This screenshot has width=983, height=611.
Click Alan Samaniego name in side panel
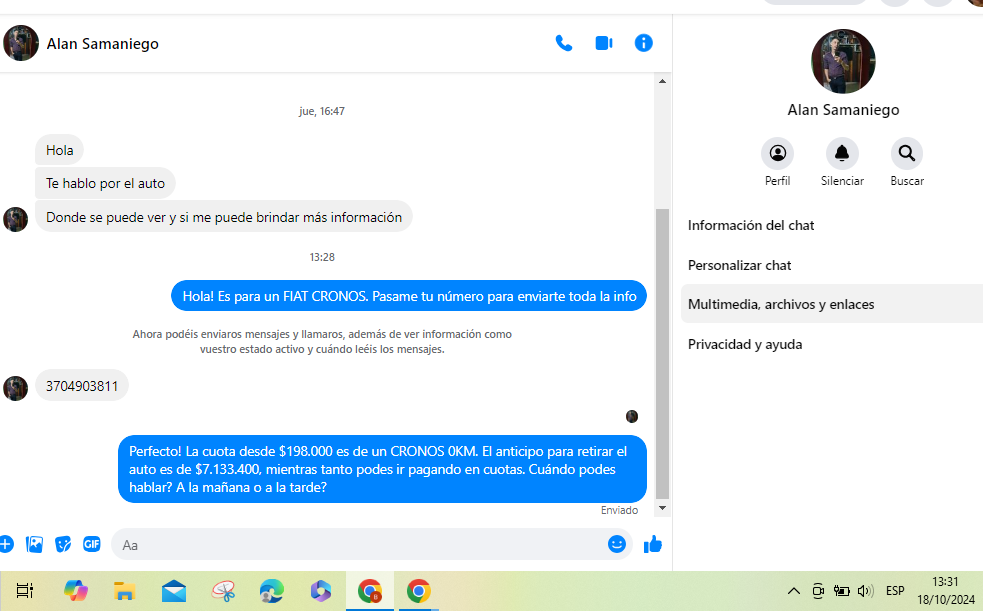coord(843,110)
